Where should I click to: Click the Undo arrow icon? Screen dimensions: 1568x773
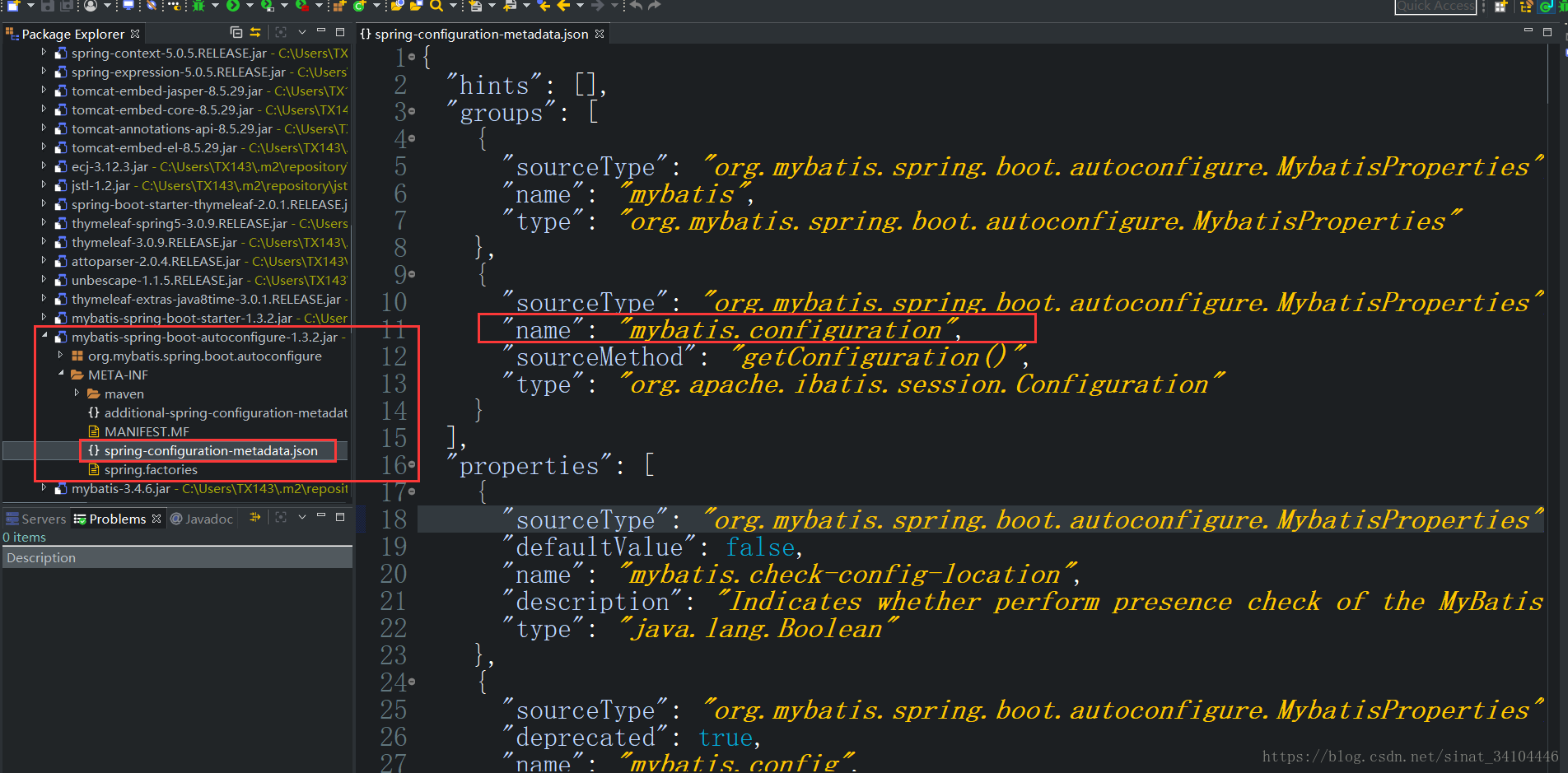point(636,6)
